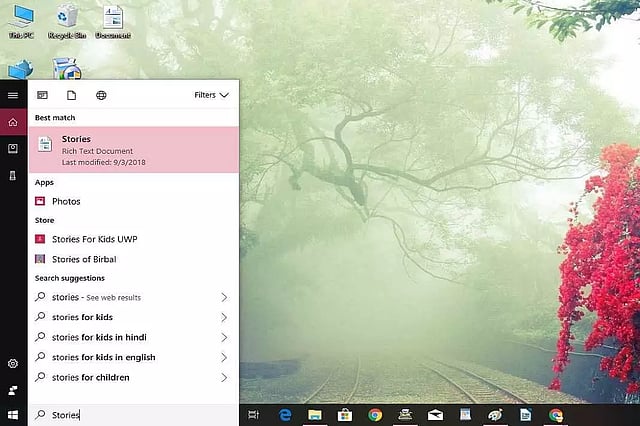Expand arrow for "stories for children" suggestion
The width and height of the screenshot is (640, 426).
coord(224,377)
